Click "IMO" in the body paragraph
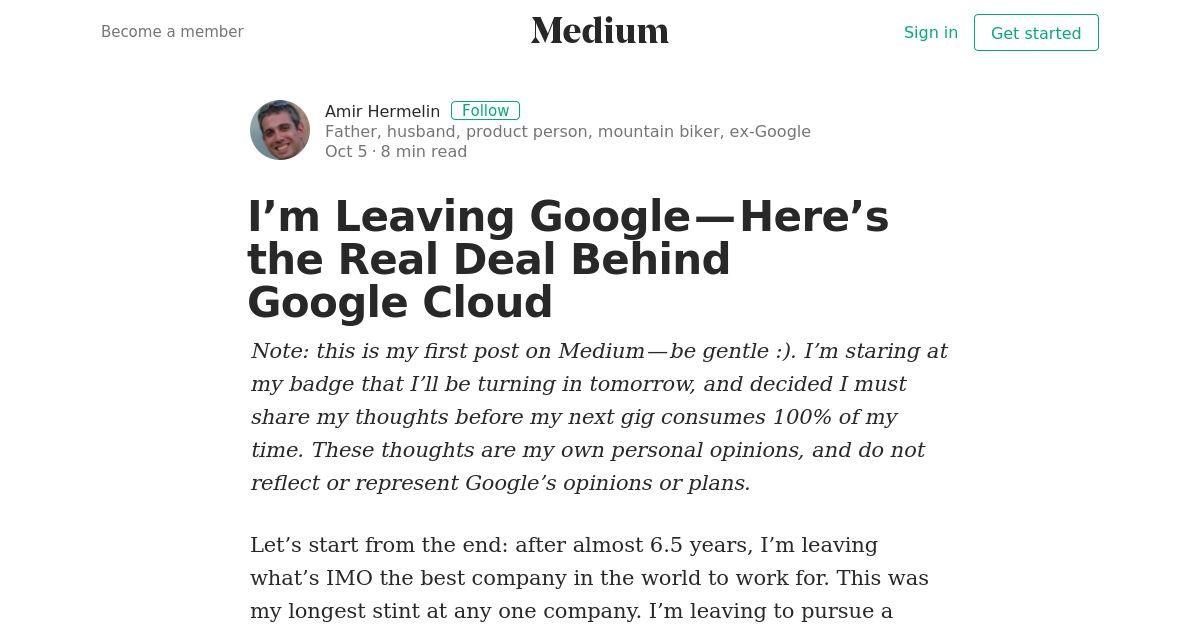Screen dimensions: 1200x630 346,578
